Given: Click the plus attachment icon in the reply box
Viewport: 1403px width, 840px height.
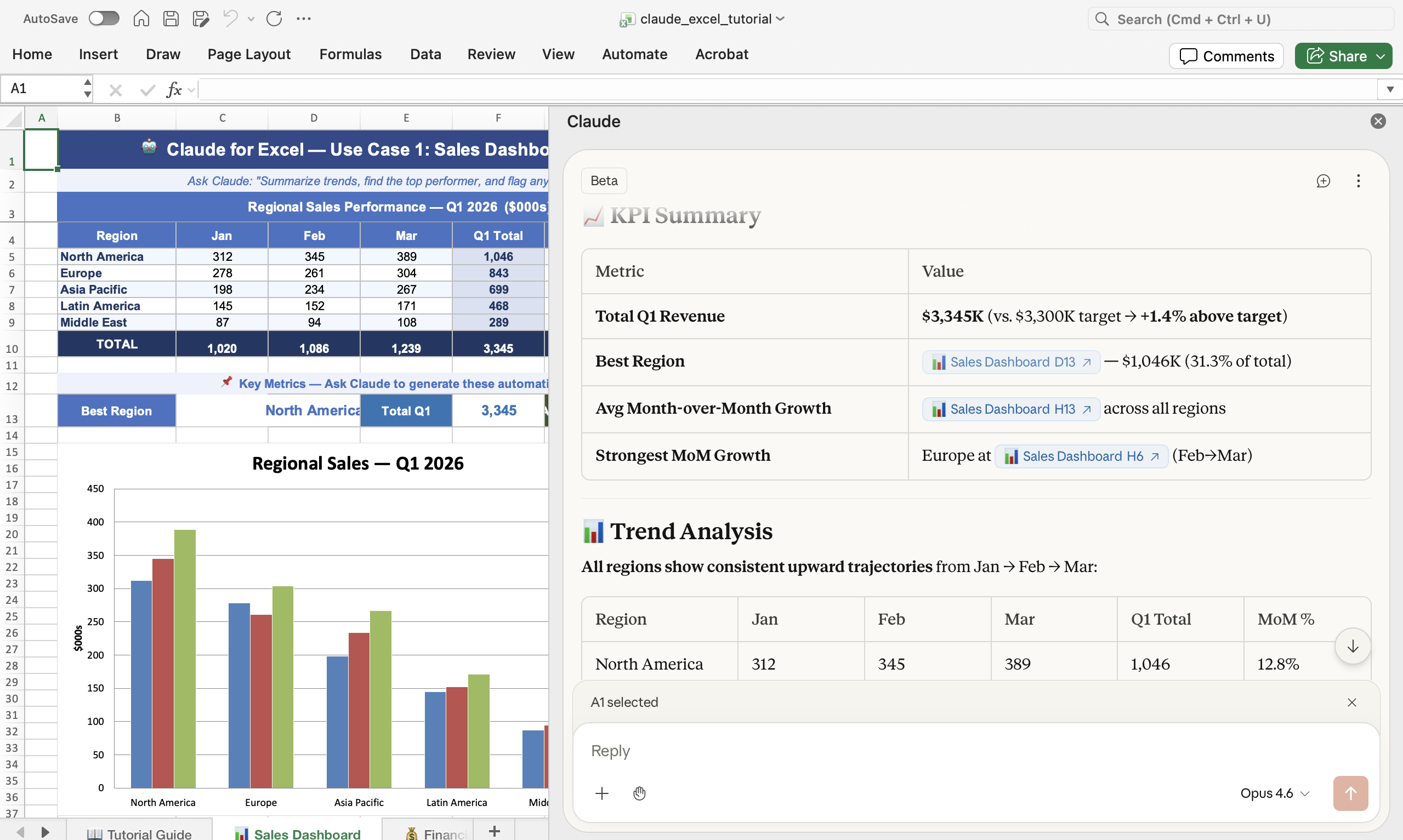Looking at the screenshot, I should point(602,793).
